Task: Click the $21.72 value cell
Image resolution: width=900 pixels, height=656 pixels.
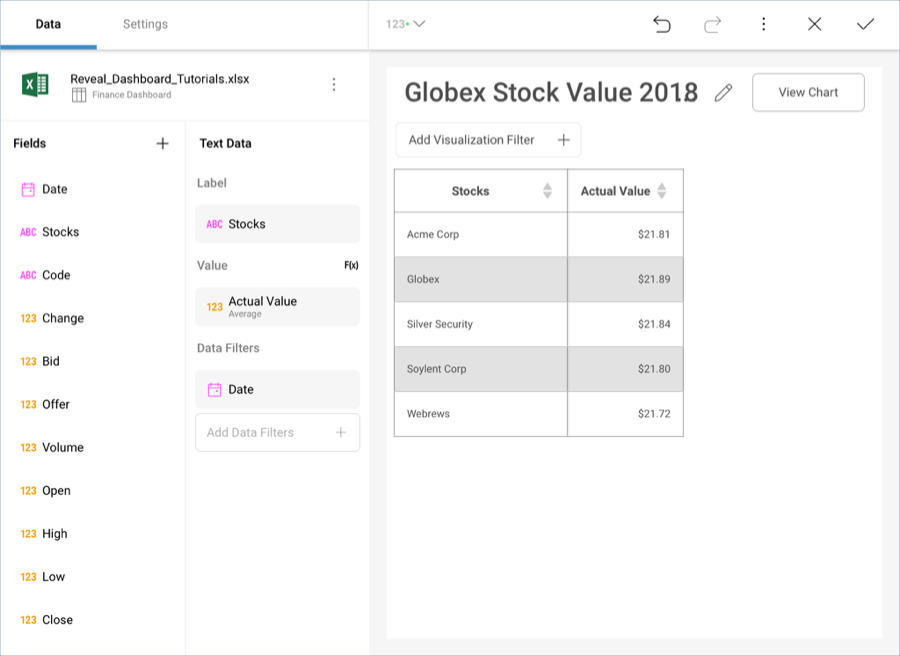Action: (626, 414)
